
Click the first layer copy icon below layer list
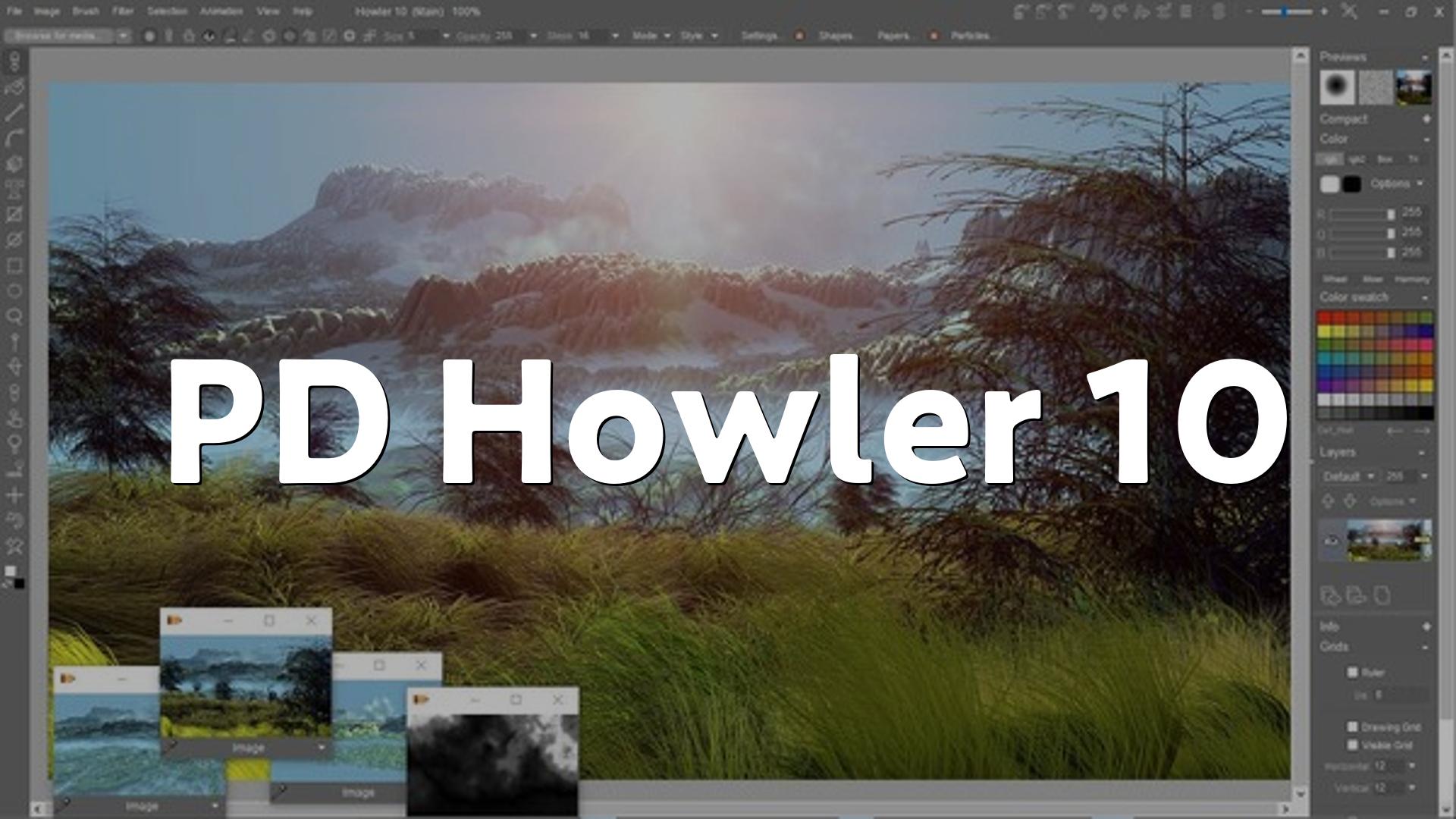click(1329, 595)
